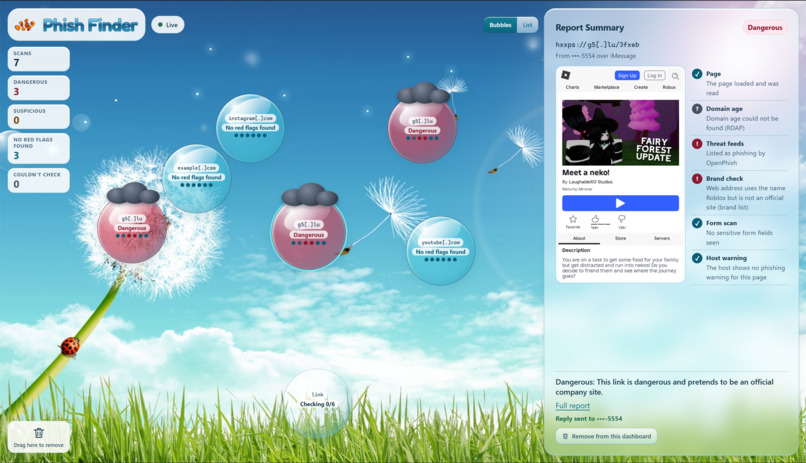Filter by the Suspicious 0 stat card
This screenshot has height=463, width=806.
(x=39, y=117)
